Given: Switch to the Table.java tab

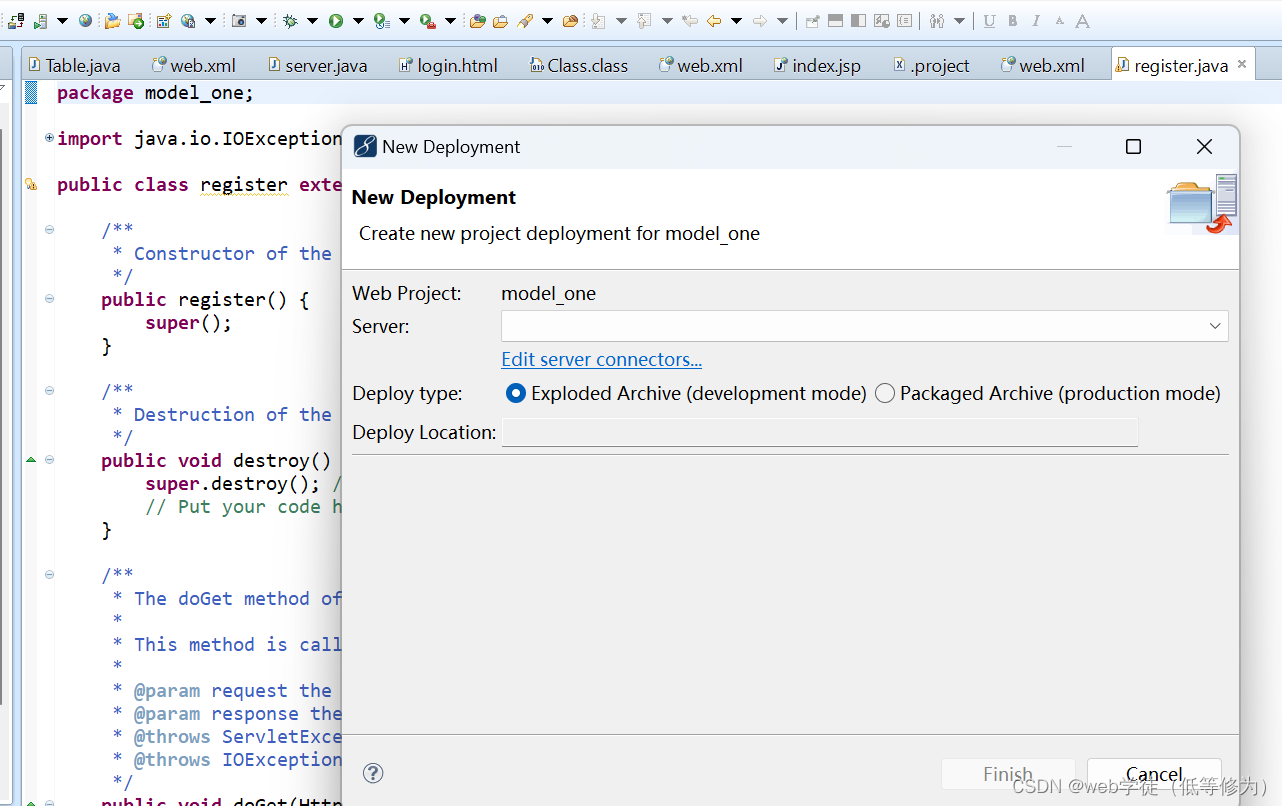Looking at the screenshot, I should [x=75, y=65].
